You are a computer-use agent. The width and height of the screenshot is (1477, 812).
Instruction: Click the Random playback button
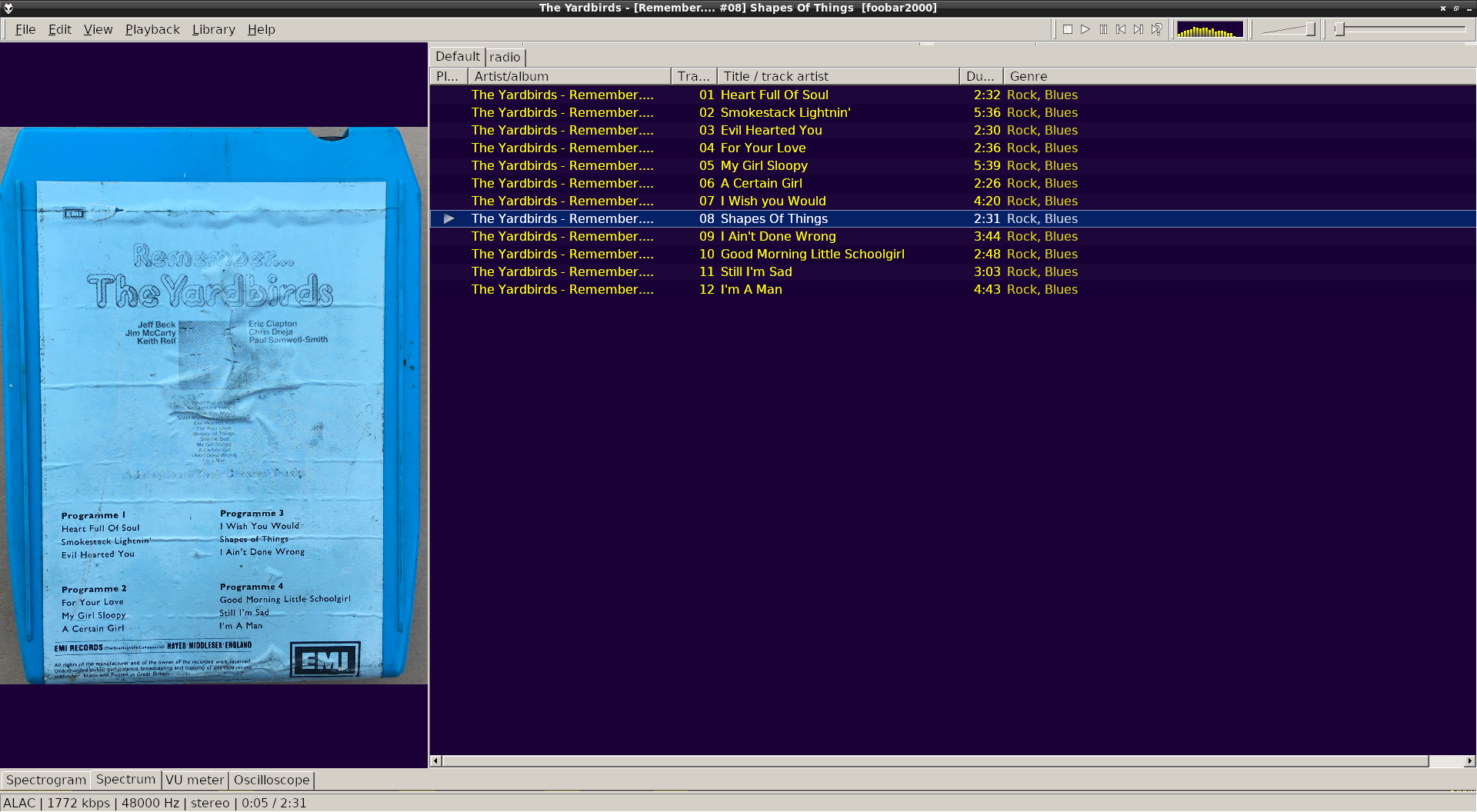pyautogui.click(x=1156, y=29)
